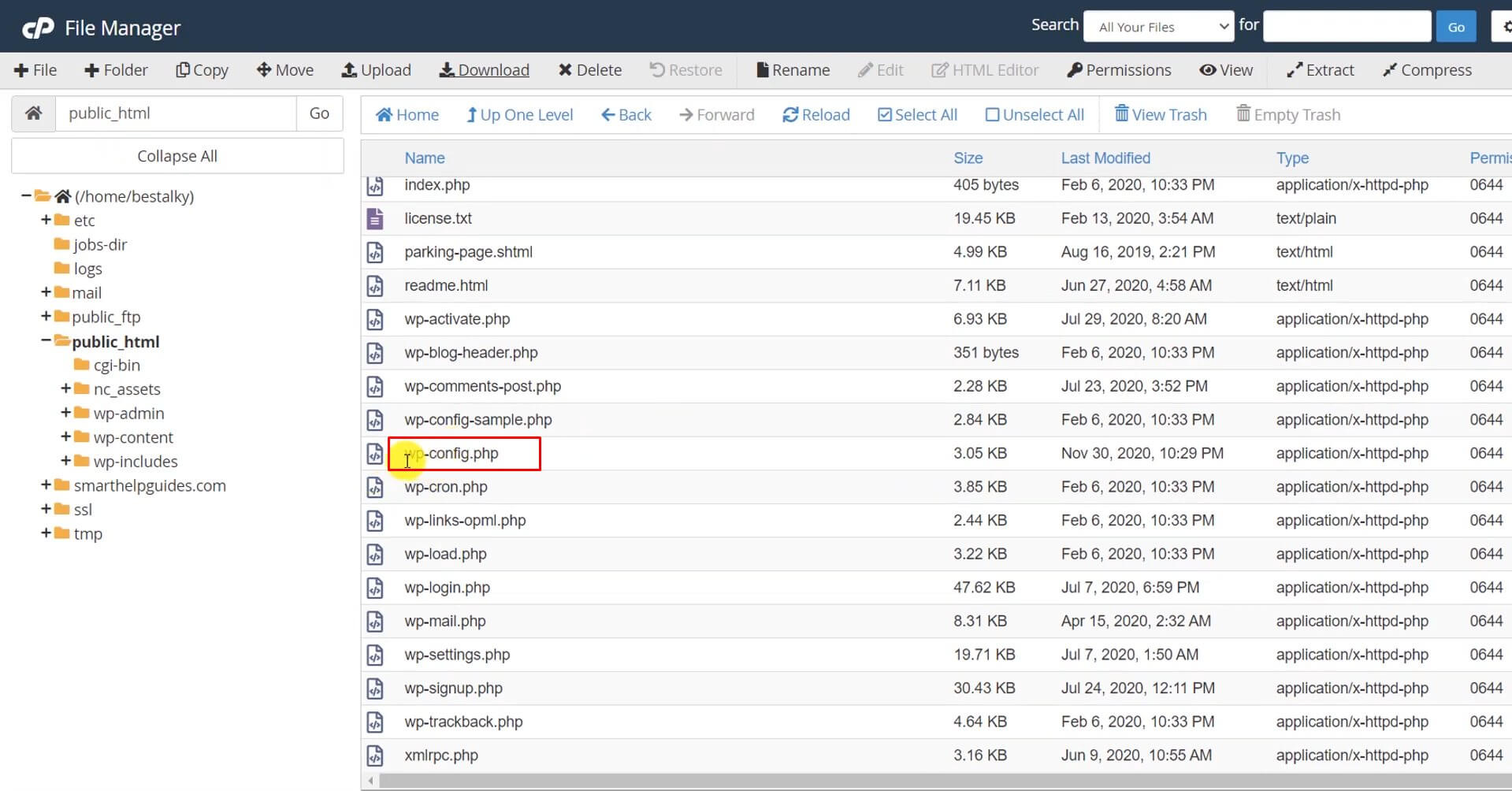This screenshot has width=1512, height=791.
Task: Open the Upload tool
Action: (x=376, y=70)
